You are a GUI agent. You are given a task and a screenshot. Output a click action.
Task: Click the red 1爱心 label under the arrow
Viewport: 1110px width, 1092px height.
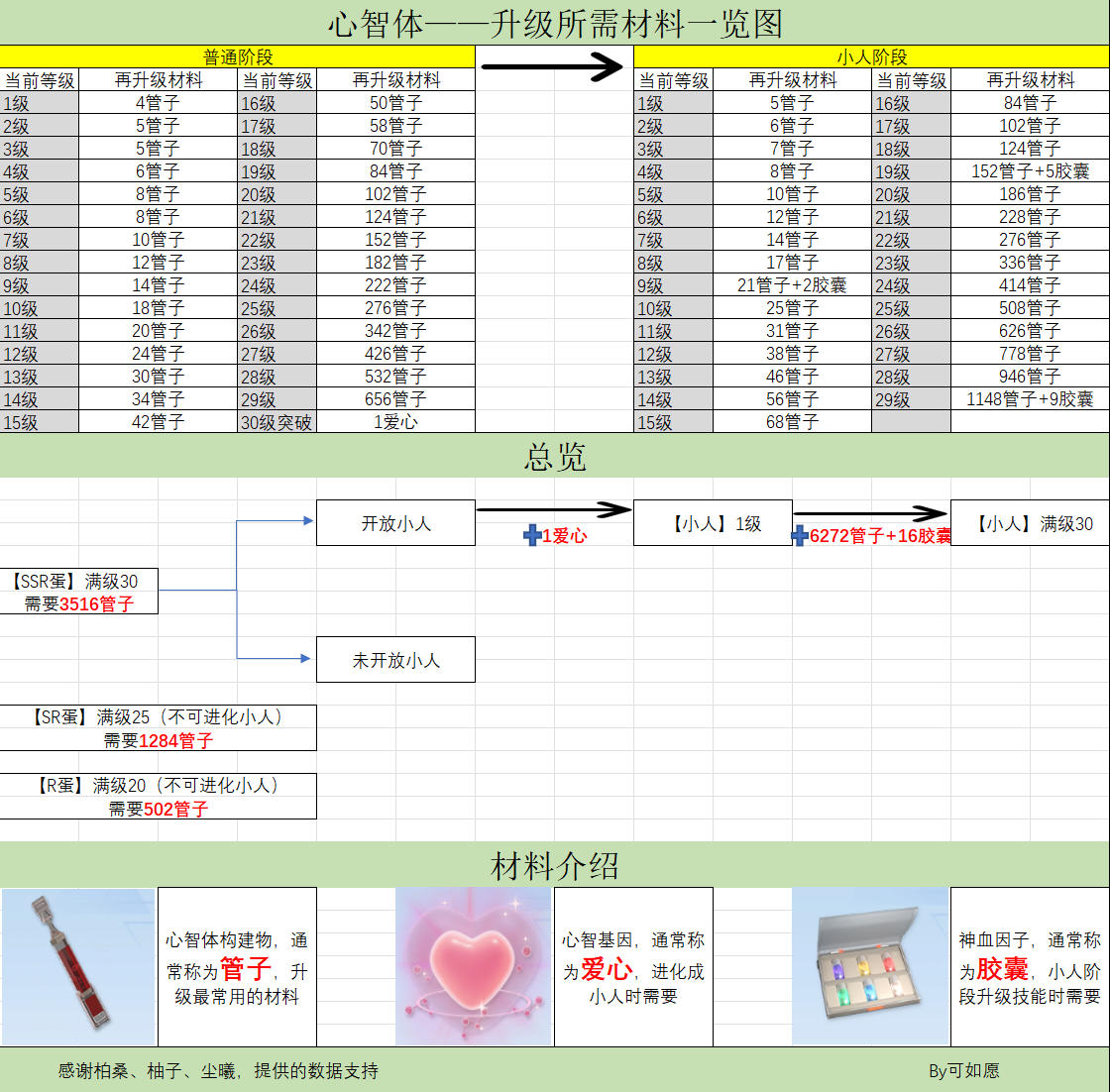point(564,536)
